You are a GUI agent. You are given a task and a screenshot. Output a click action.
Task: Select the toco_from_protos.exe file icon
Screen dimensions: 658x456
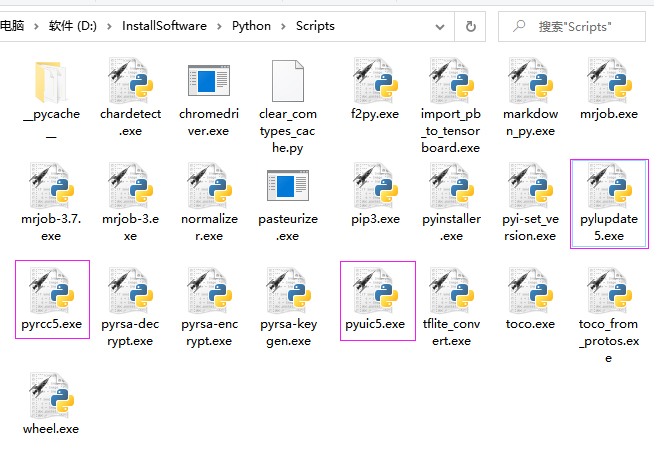click(x=609, y=291)
